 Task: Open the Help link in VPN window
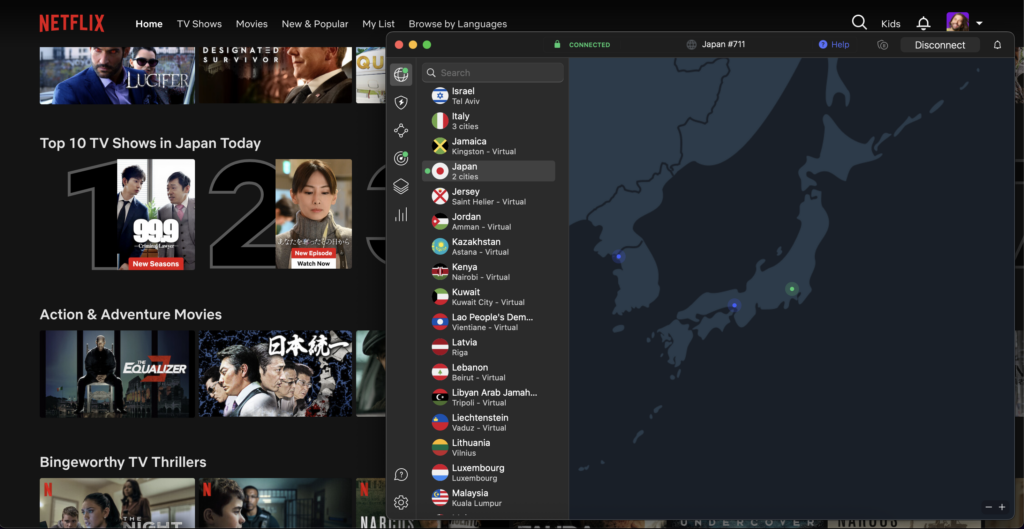coord(834,45)
